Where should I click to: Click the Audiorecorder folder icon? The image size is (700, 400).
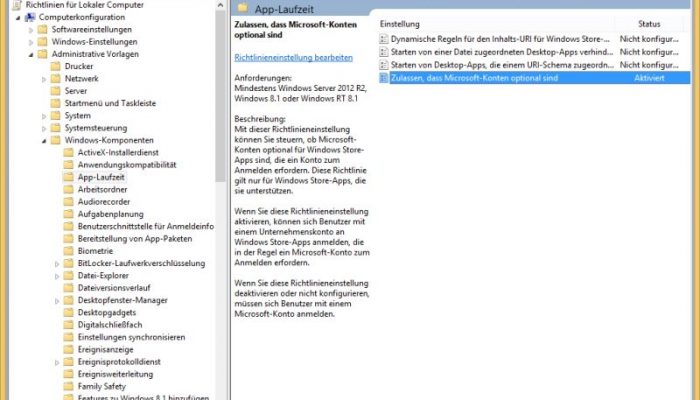pos(69,202)
